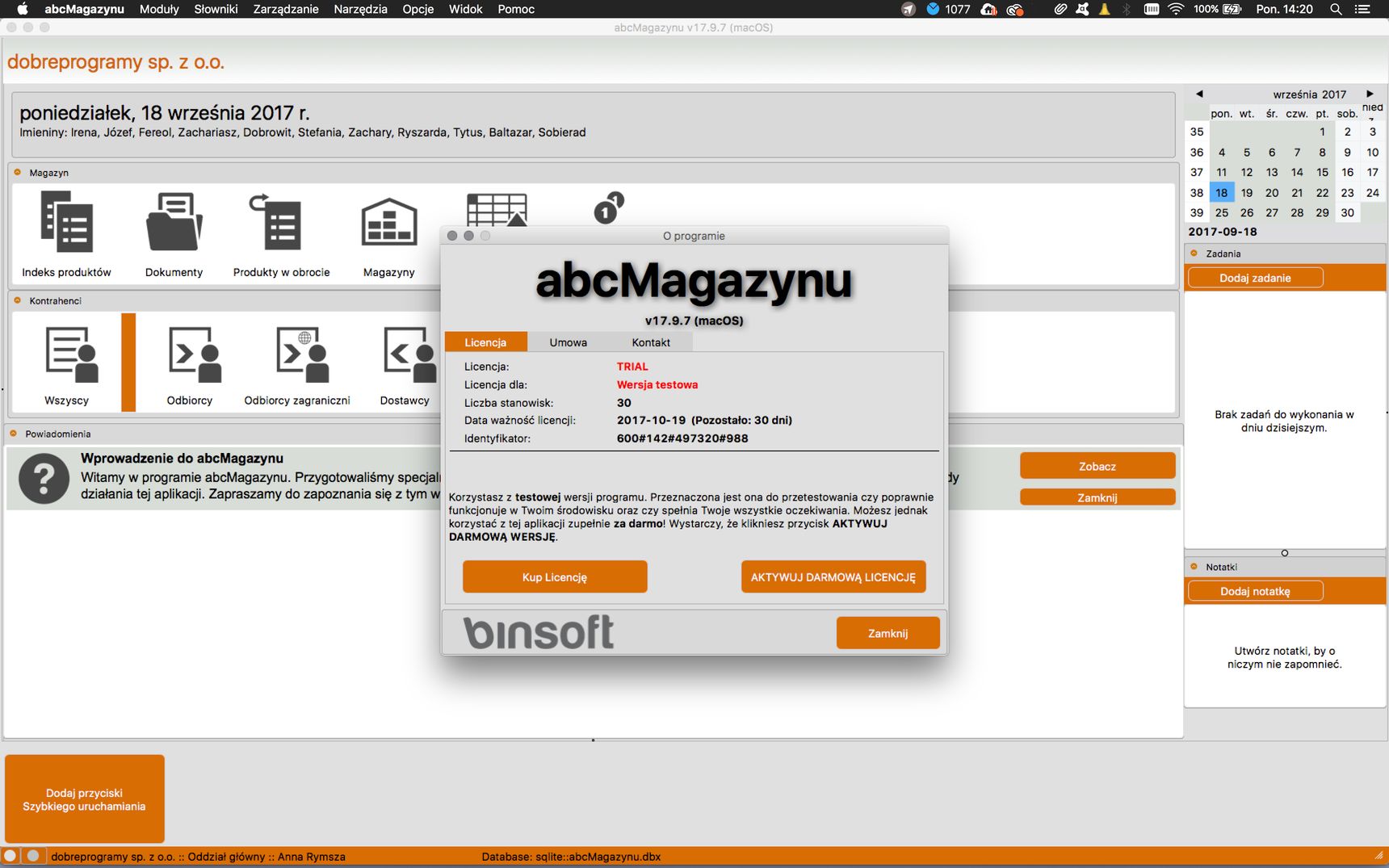Click the window resize grip in status bar

point(1379,856)
